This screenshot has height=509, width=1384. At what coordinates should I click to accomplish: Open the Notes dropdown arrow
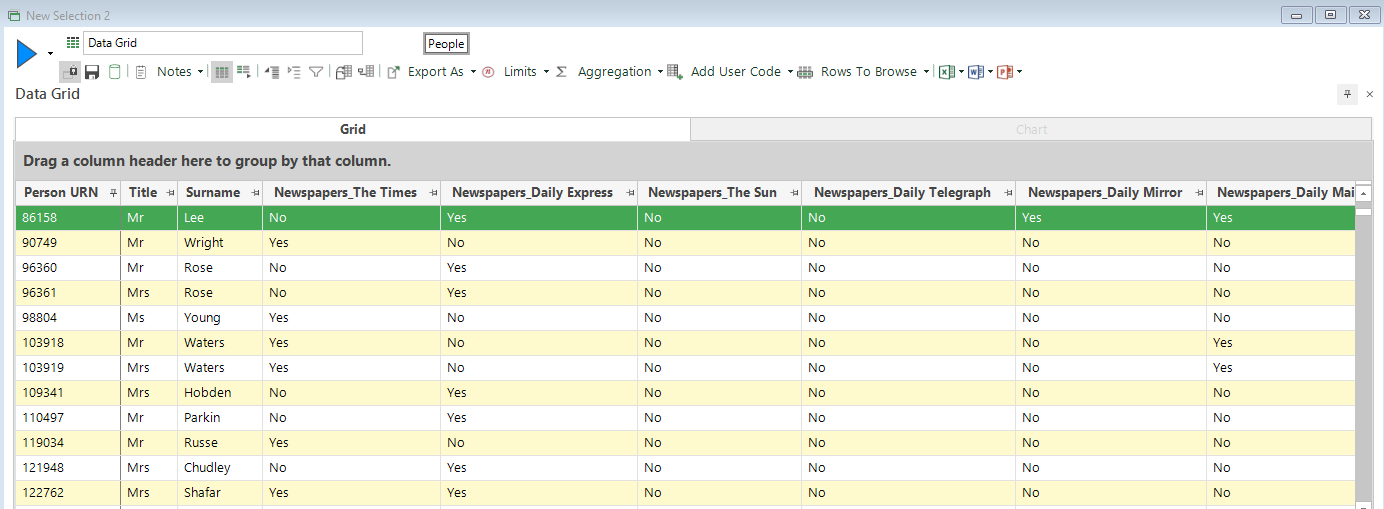(x=200, y=72)
